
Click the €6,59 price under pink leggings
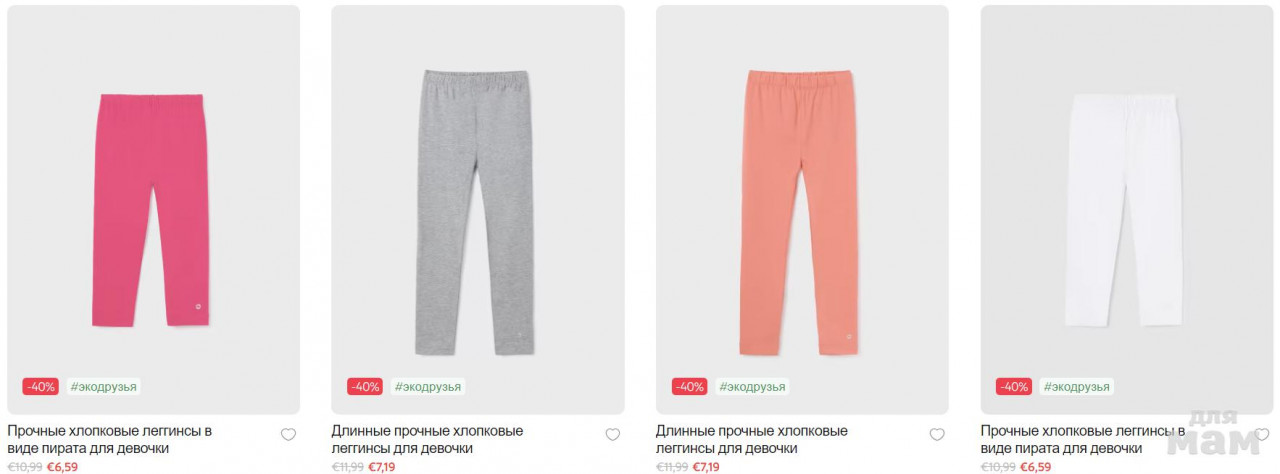[x=62, y=467]
